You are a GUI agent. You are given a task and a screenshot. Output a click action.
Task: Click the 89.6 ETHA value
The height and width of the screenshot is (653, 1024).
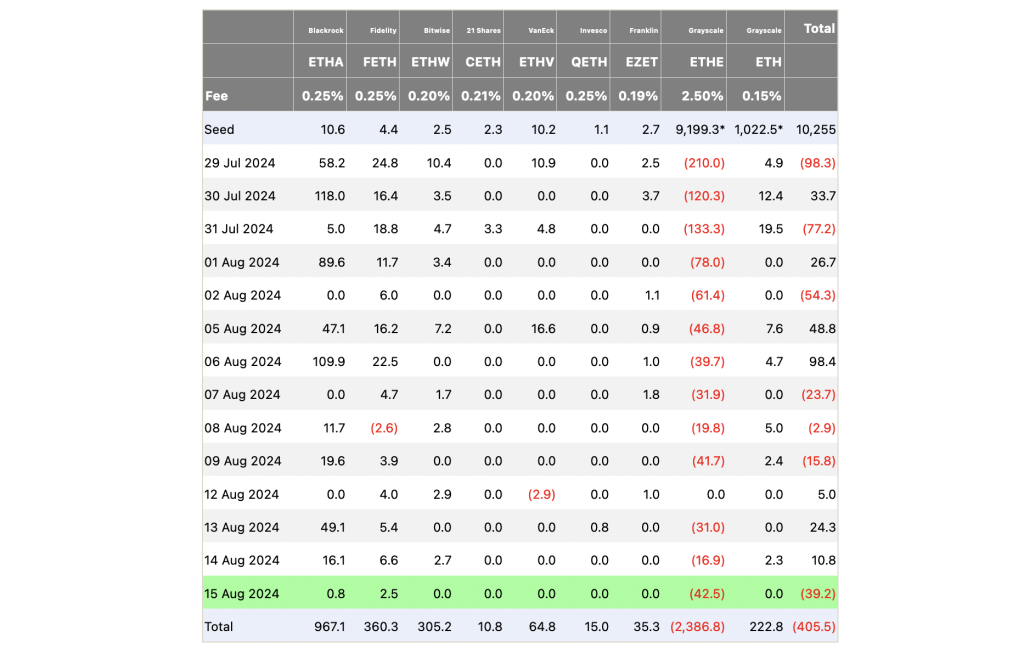pyautogui.click(x=332, y=263)
